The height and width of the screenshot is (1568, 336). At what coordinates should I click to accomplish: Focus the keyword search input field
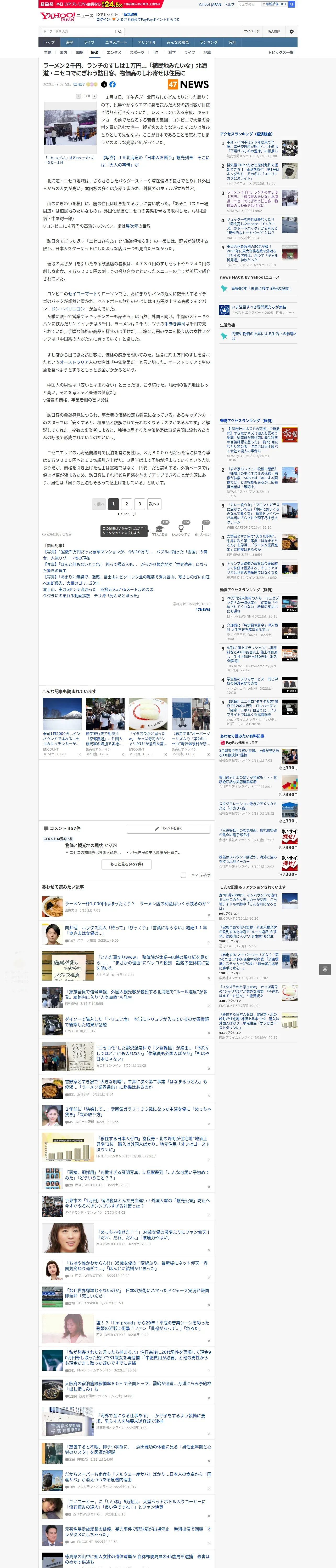click(79, 31)
